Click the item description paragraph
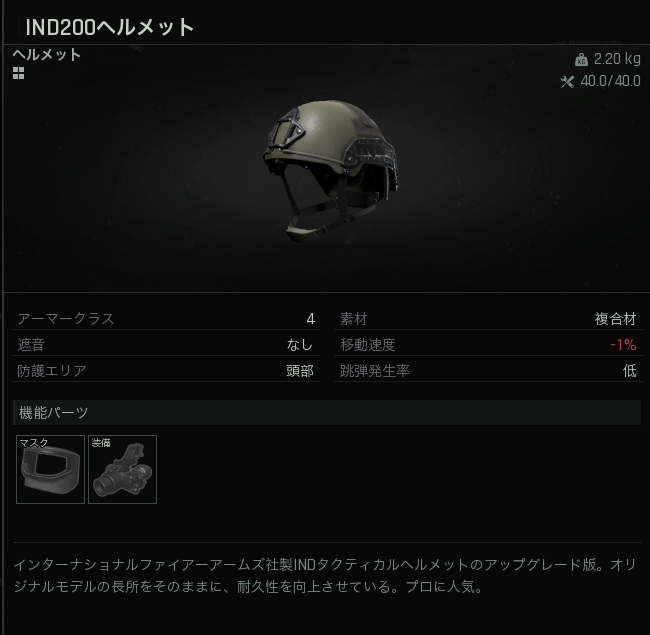 [x=325, y=575]
